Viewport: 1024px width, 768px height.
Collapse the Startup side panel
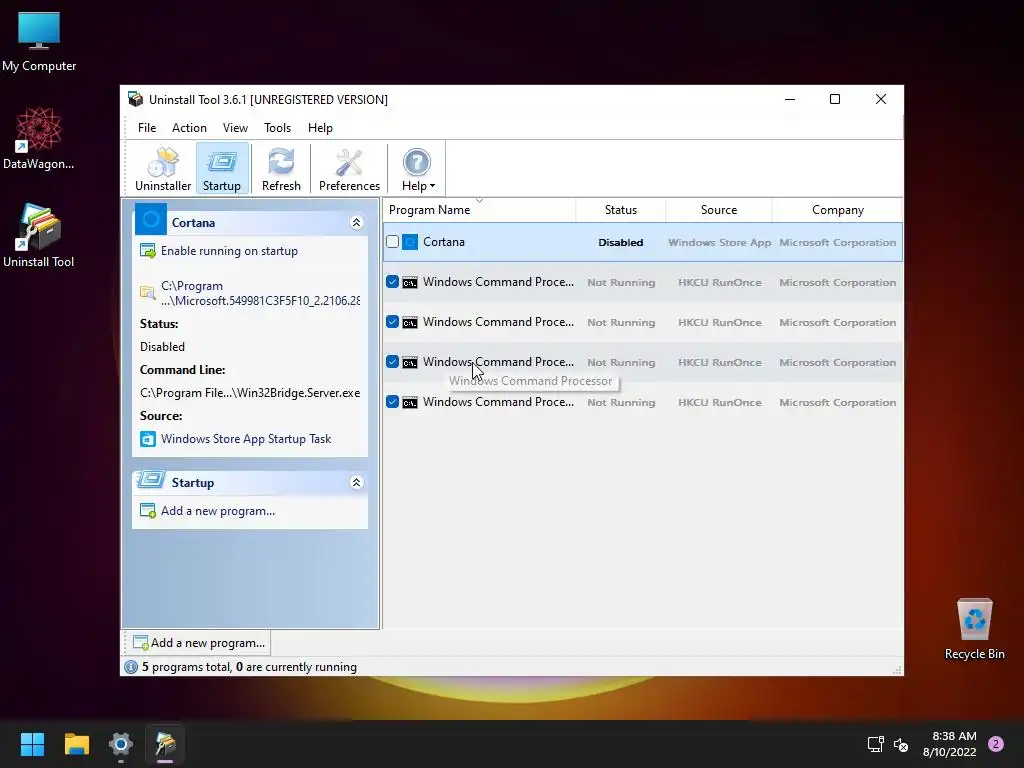[x=357, y=483]
